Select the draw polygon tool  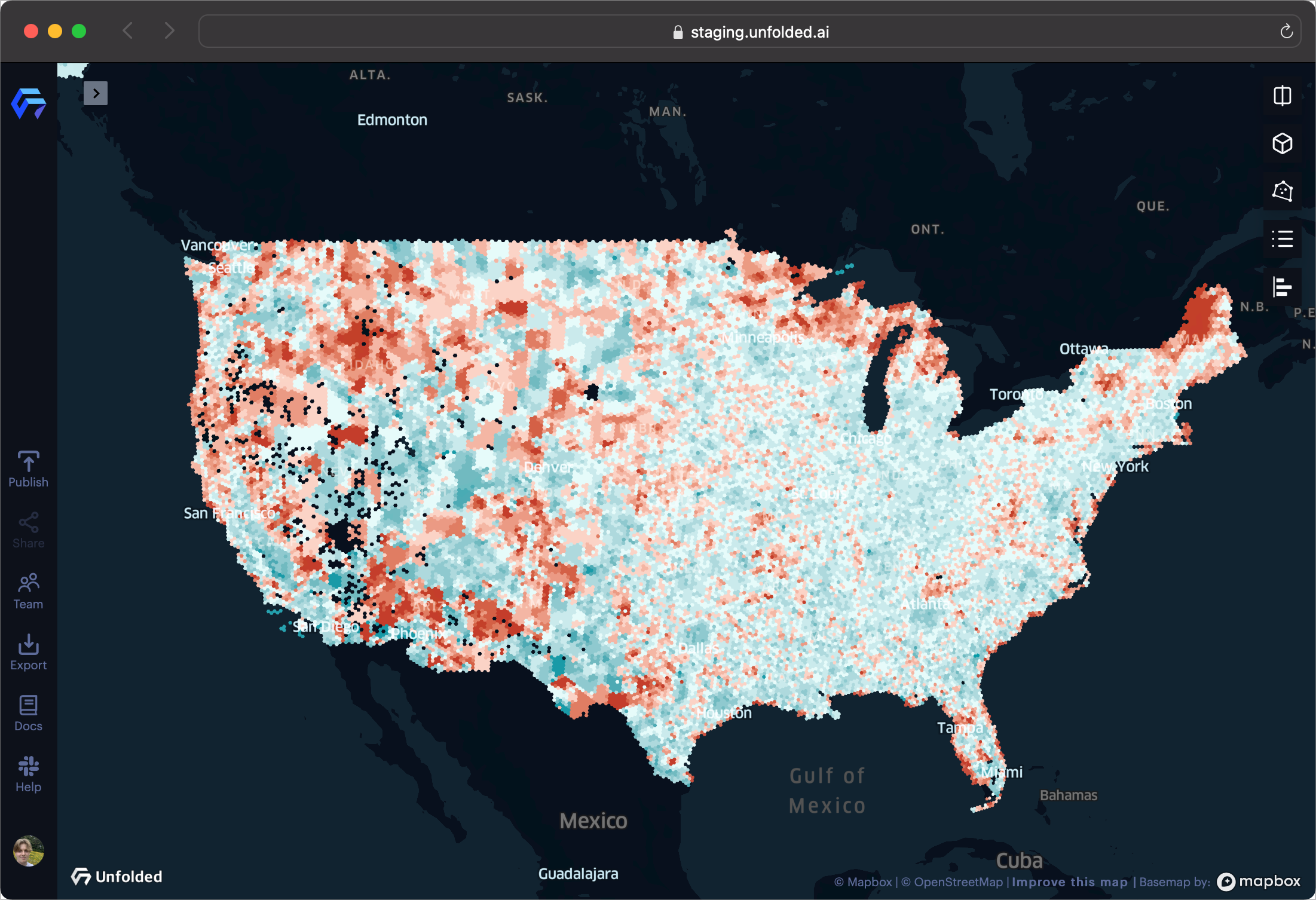pyautogui.click(x=1282, y=191)
